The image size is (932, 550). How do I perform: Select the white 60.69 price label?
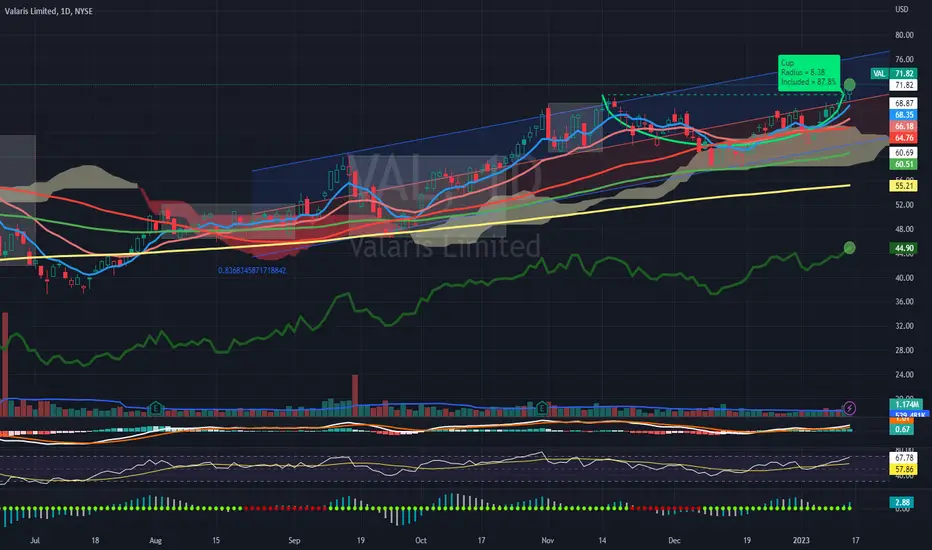coord(904,153)
